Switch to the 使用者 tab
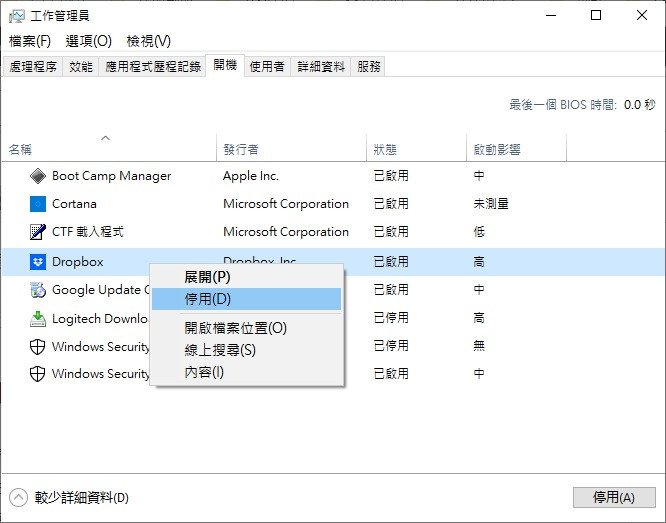 (267, 67)
